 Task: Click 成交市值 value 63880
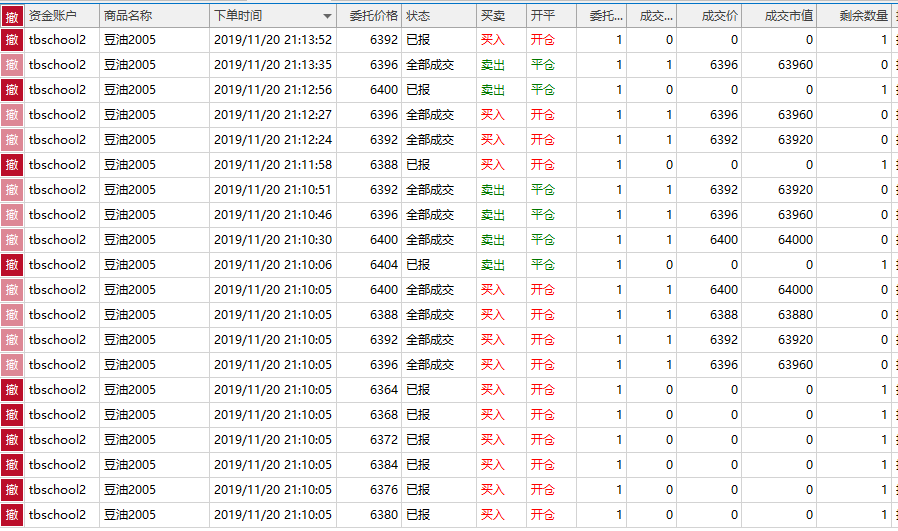click(x=795, y=315)
